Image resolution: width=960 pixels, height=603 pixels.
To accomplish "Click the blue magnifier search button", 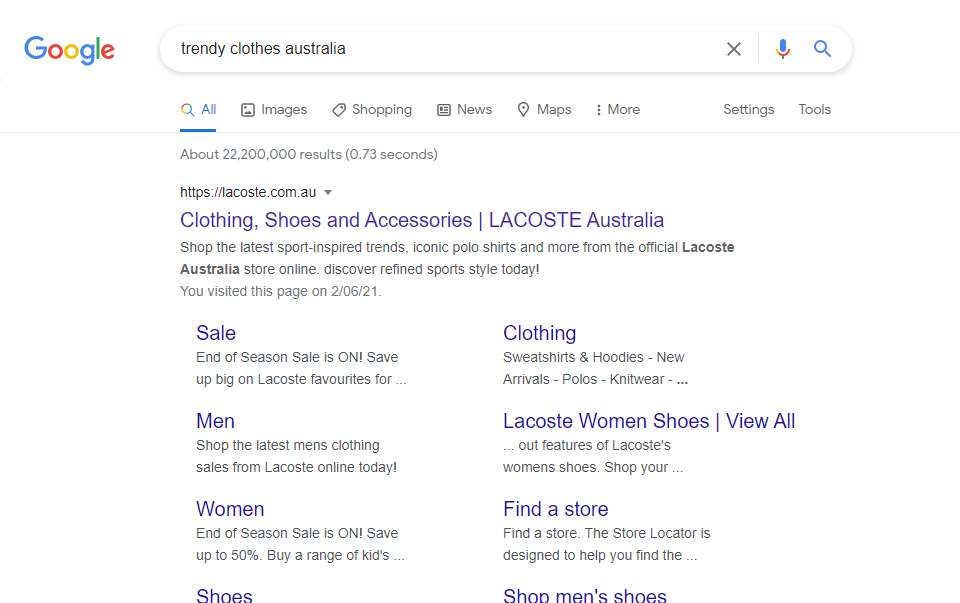I will [822, 48].
